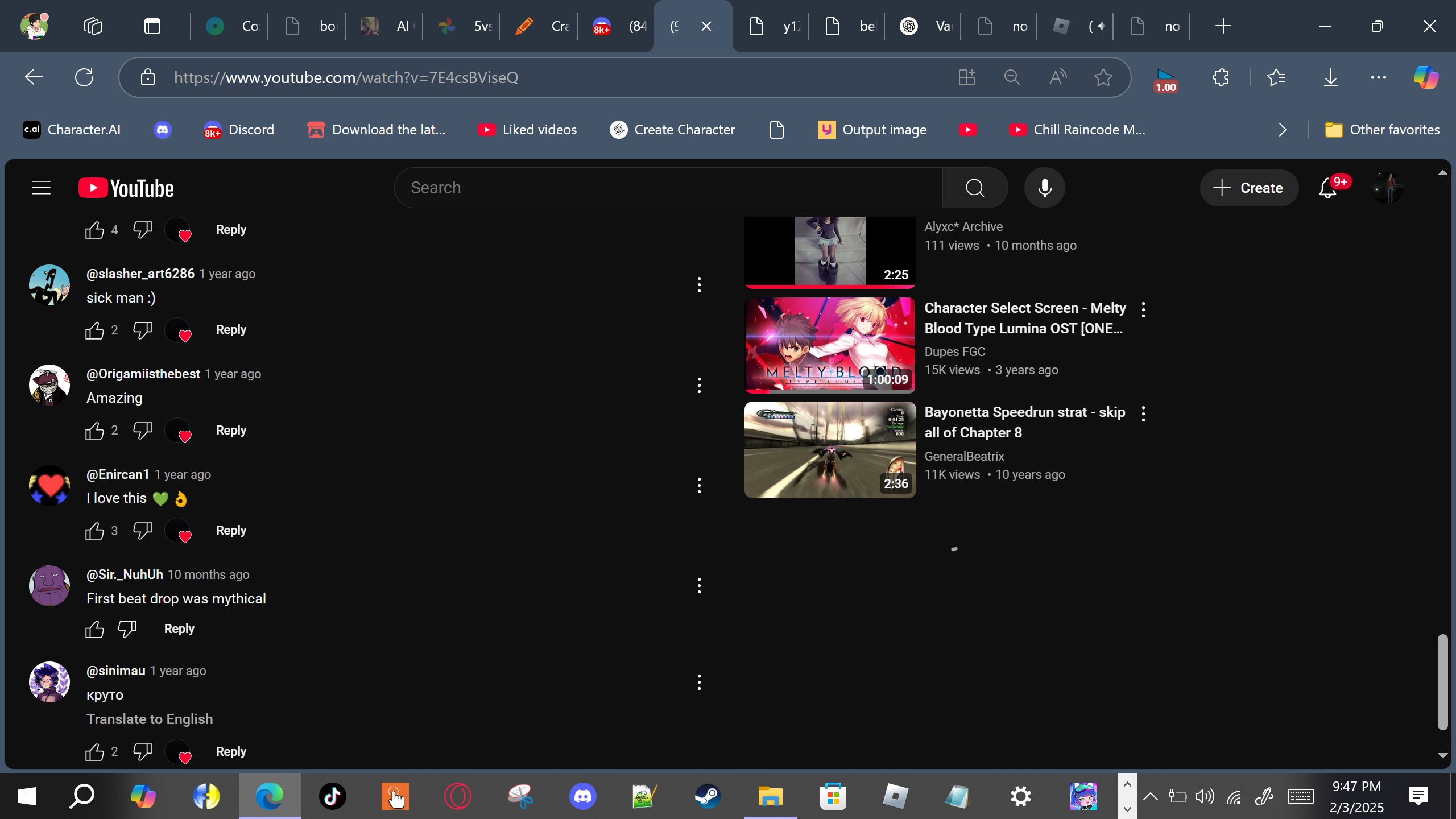The width and height of the screenshot is (1456, 819).
Task: Switch to the "Cra" pencil-icon tab
Action: point(539,26)
